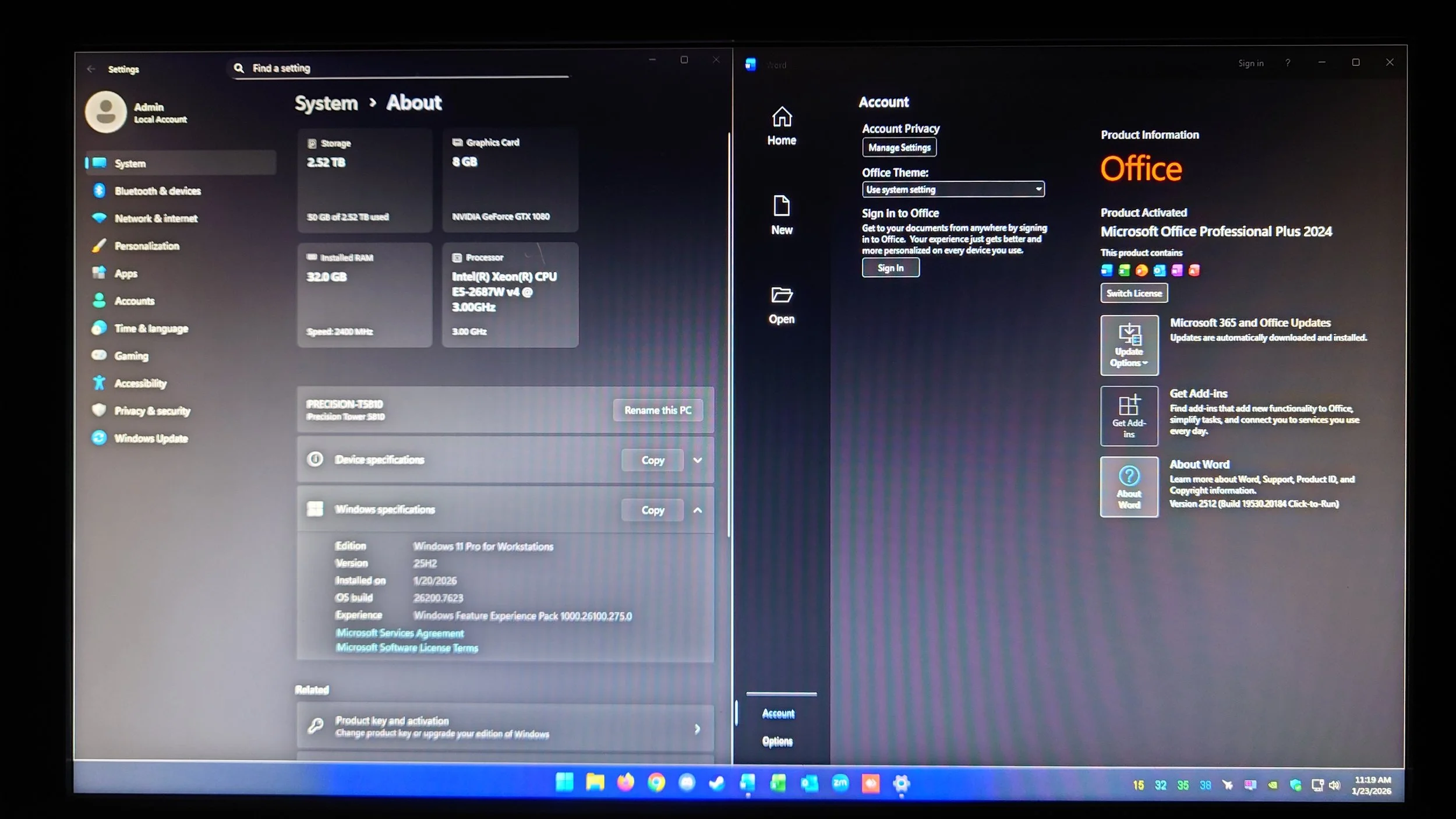Go to Word Home in the sidebar
This screenshot has width=1456, height=819.
(x=781, y=126)
